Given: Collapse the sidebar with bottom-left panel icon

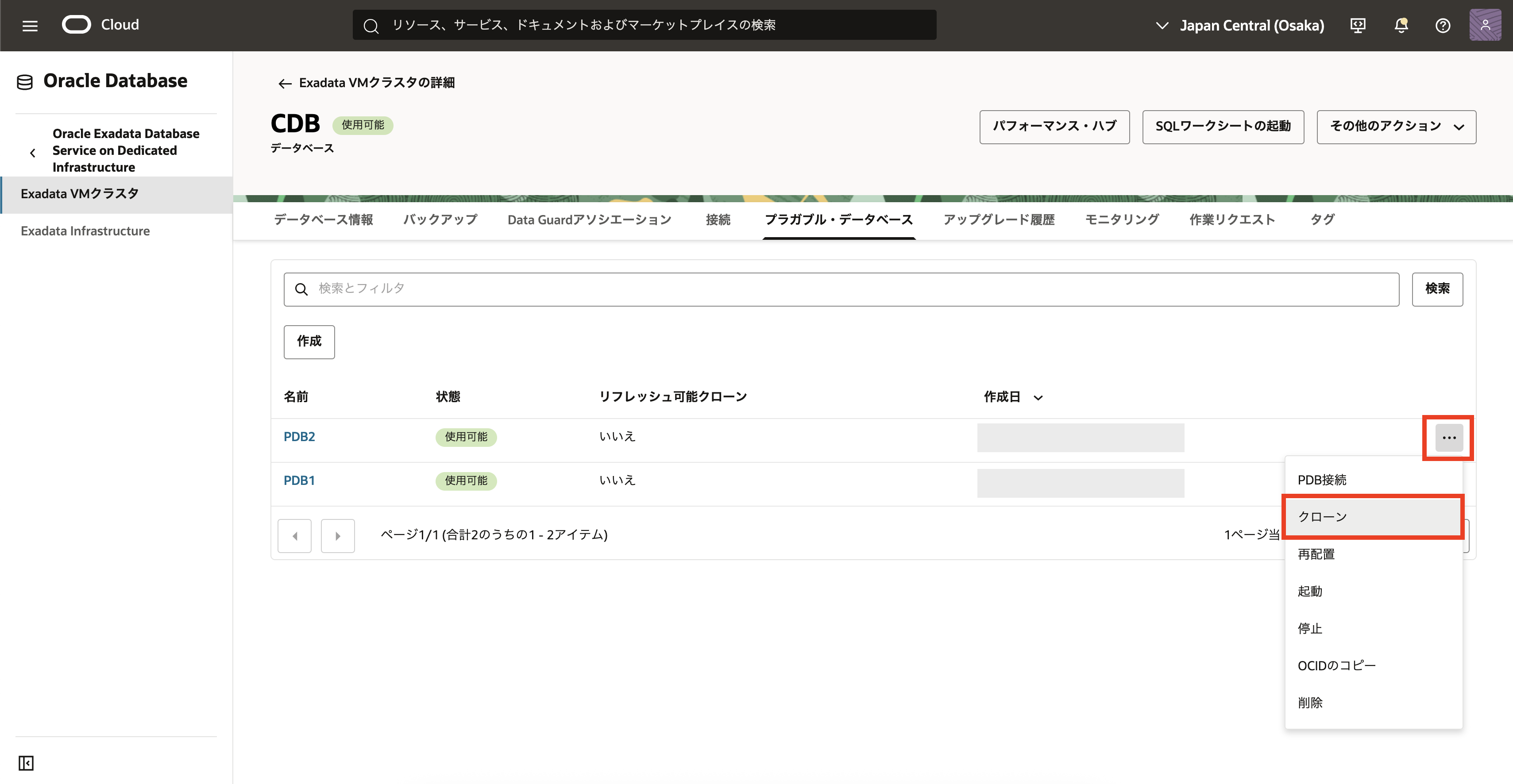Looking at the screenshot, I should pos(26,763).
